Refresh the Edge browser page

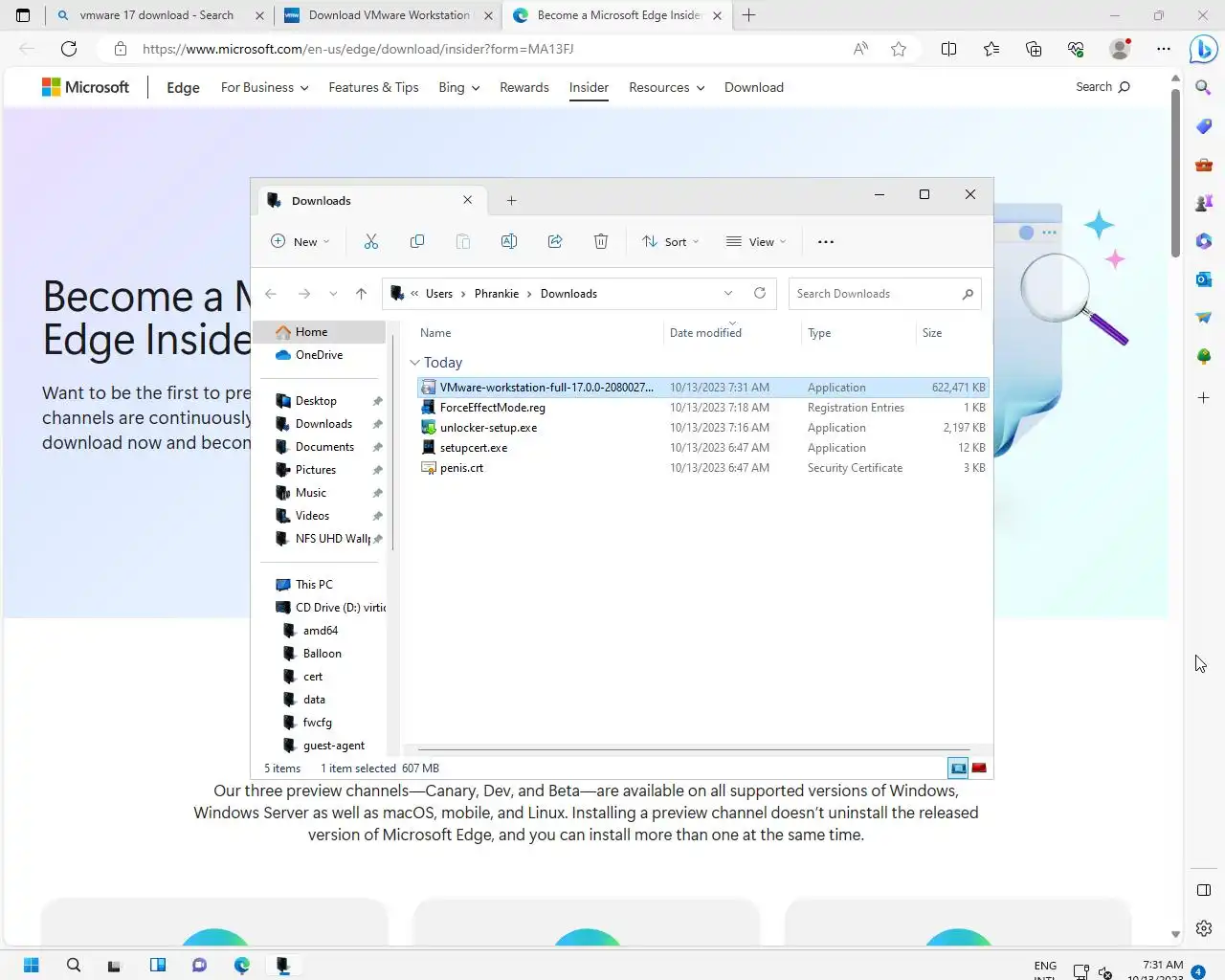click(x=69, y=49)
